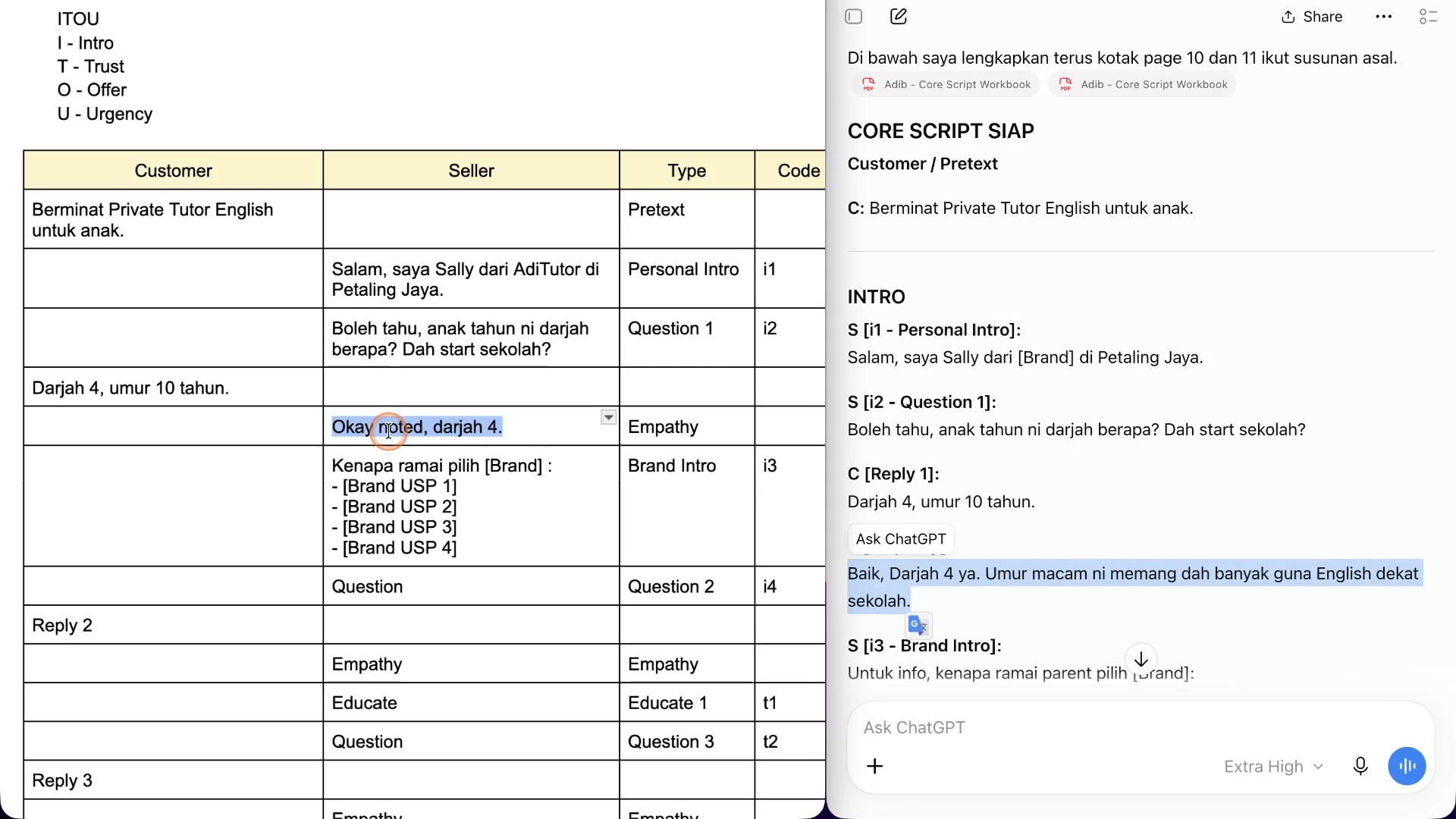This screenshot has width=1456, height=819.
Task: Open the Extra High model dropdown
Action: (x=1274, y=767)
